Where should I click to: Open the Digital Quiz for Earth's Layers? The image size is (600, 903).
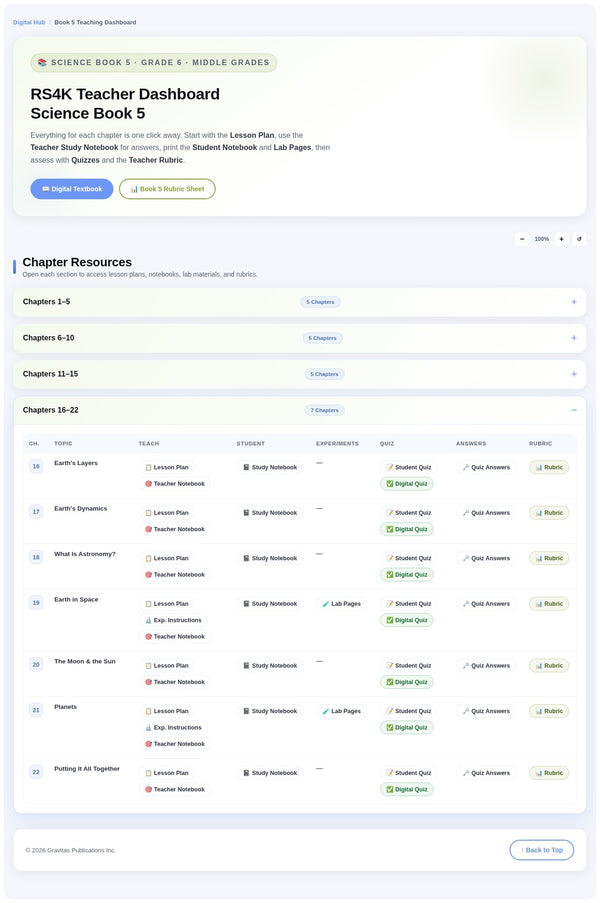point(408,483)
